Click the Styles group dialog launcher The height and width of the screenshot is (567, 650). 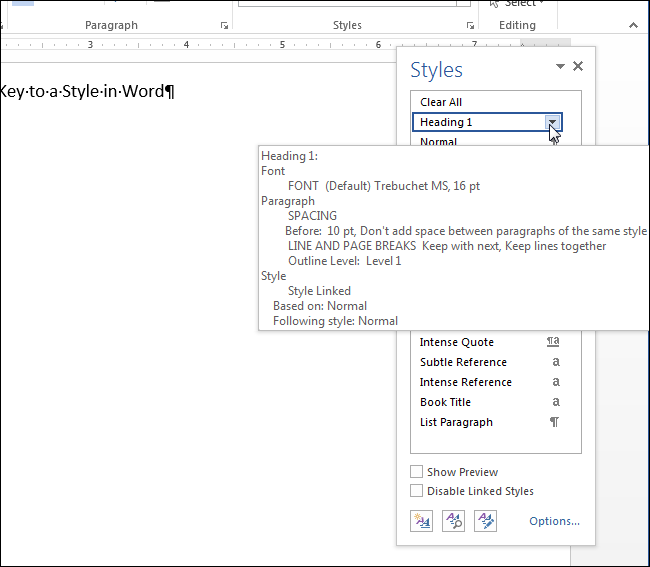tap(470, 26)
